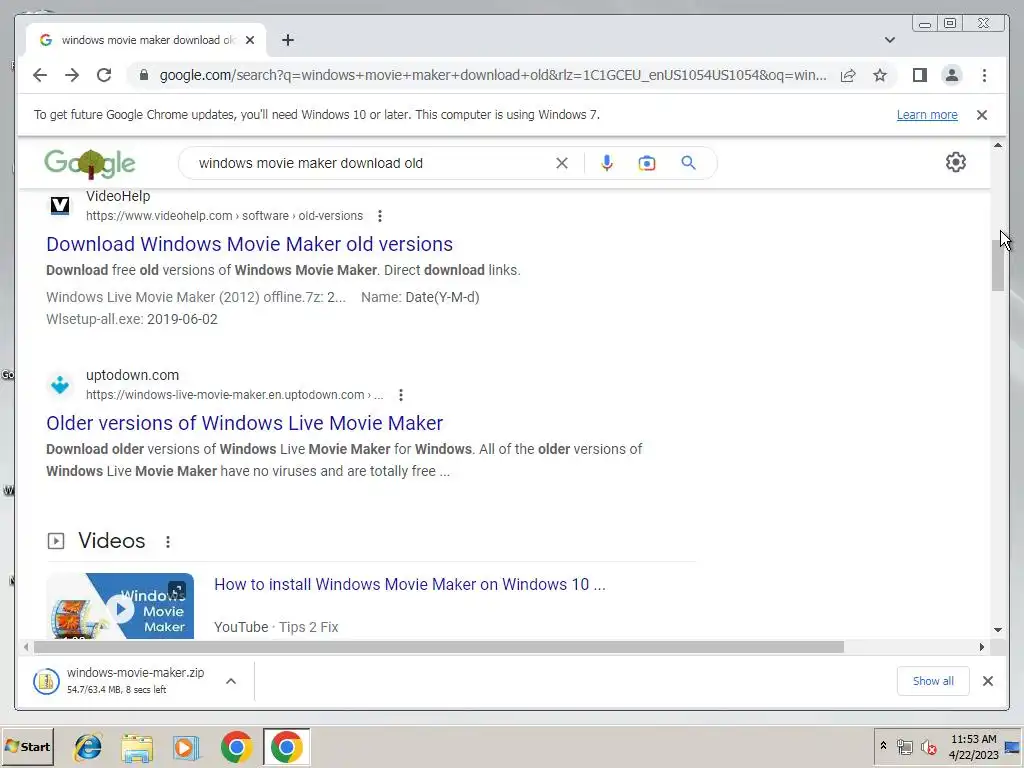Show all downloads
This screenshot has height=768, width=1024.
click(933, 681)
